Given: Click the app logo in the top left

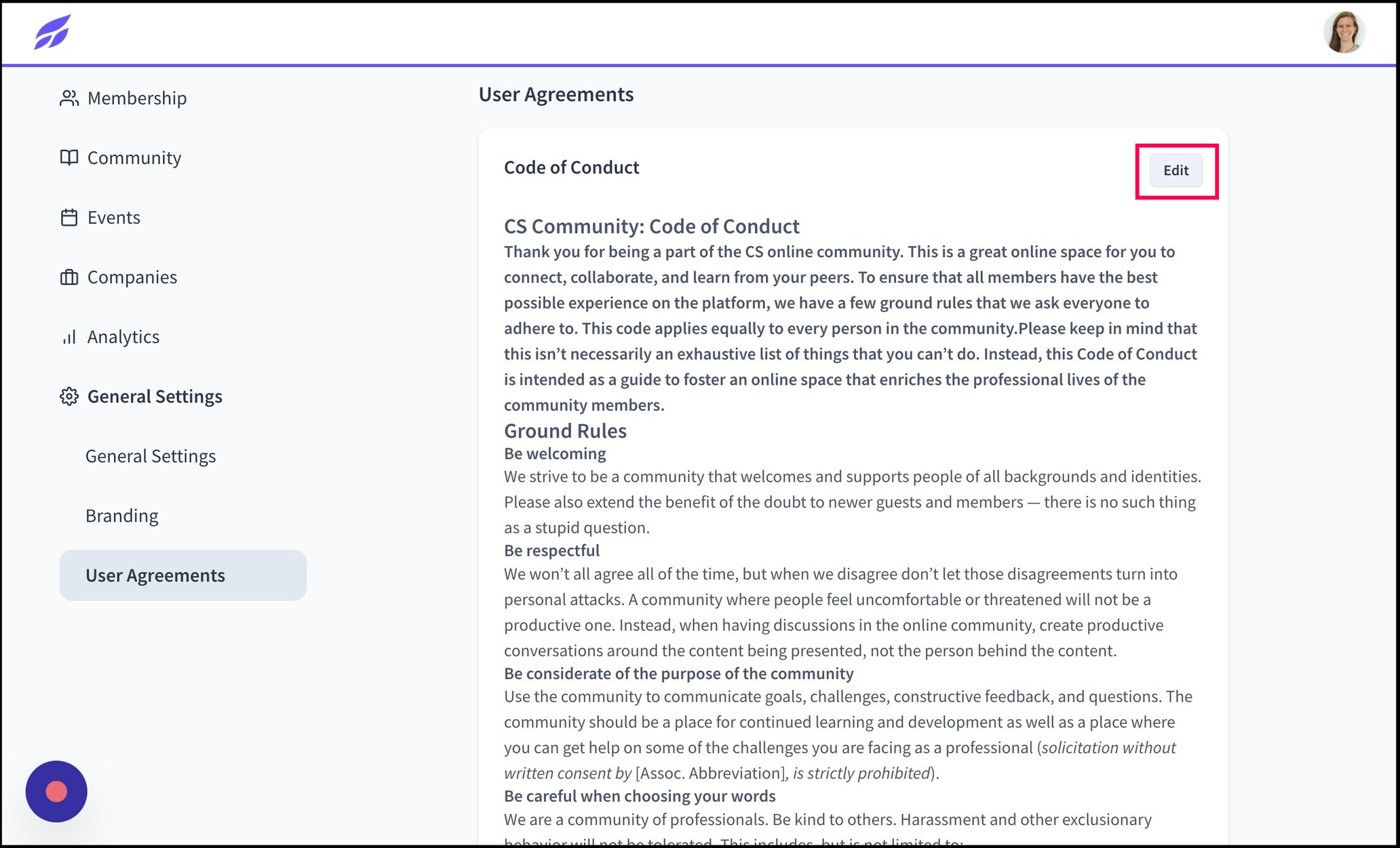Looking at the screenshot, I should pyautogui.click(x=52, y=32).
